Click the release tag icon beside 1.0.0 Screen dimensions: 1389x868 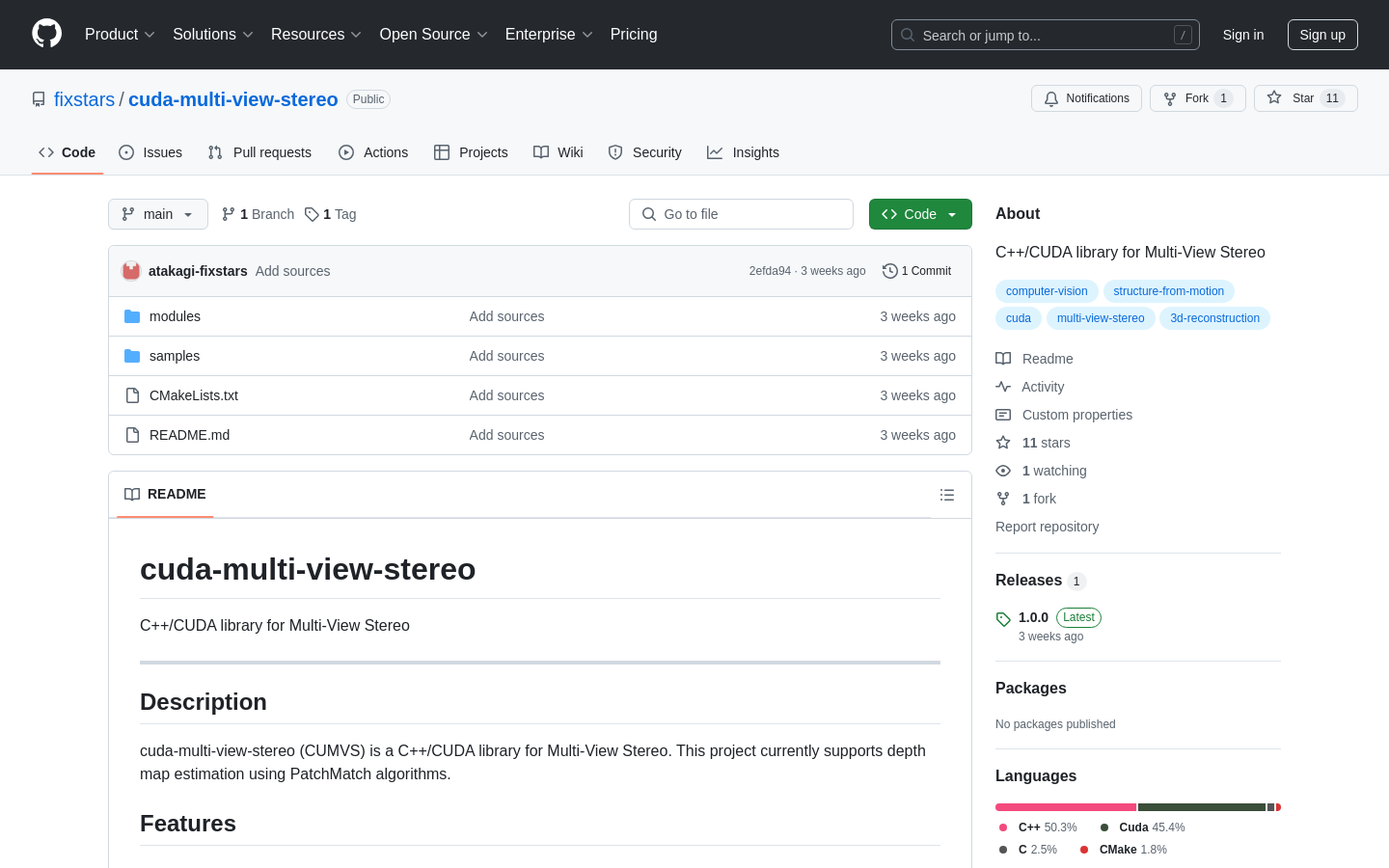1003,619
